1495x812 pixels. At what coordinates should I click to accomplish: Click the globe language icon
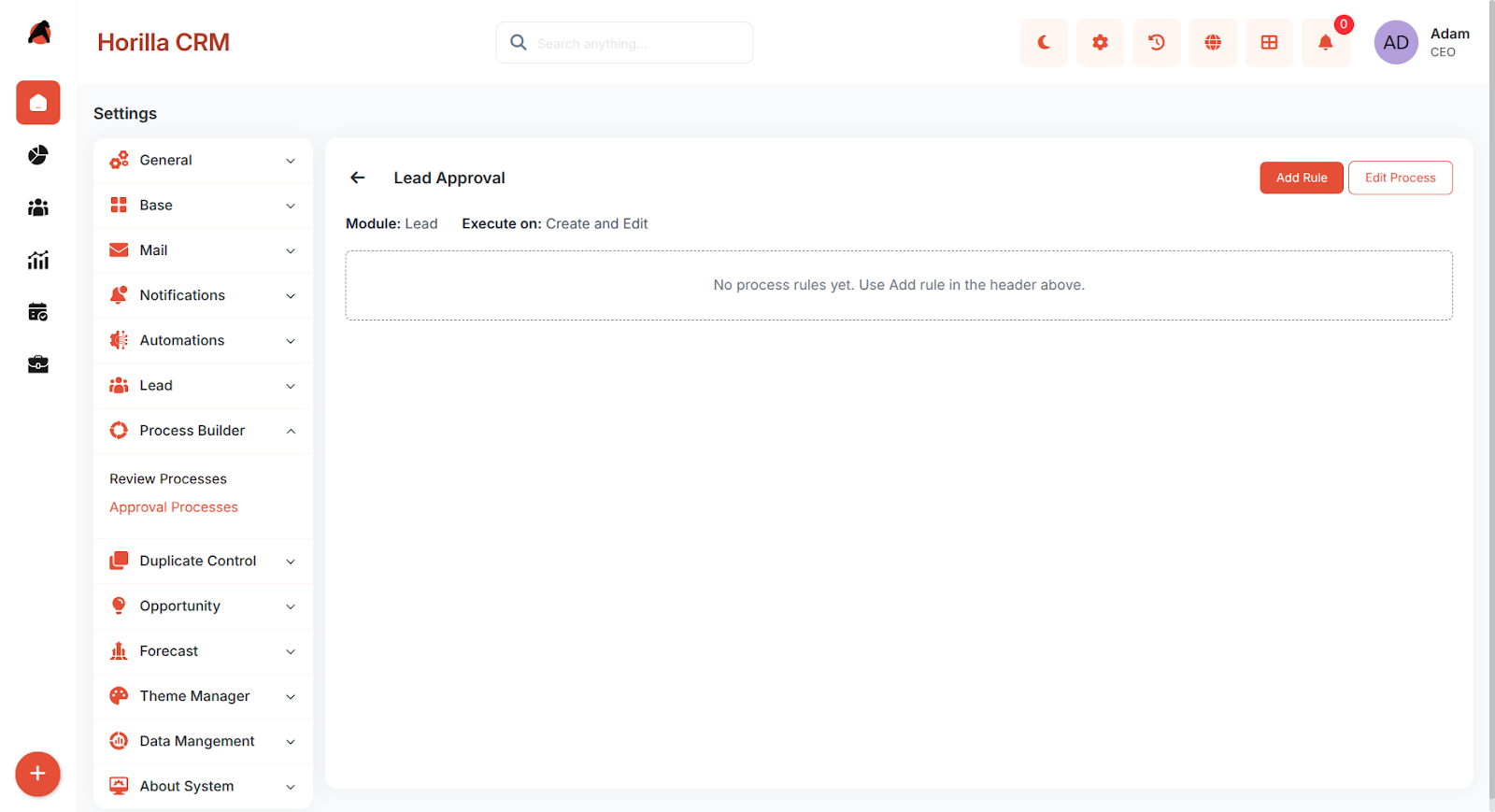1213,43
